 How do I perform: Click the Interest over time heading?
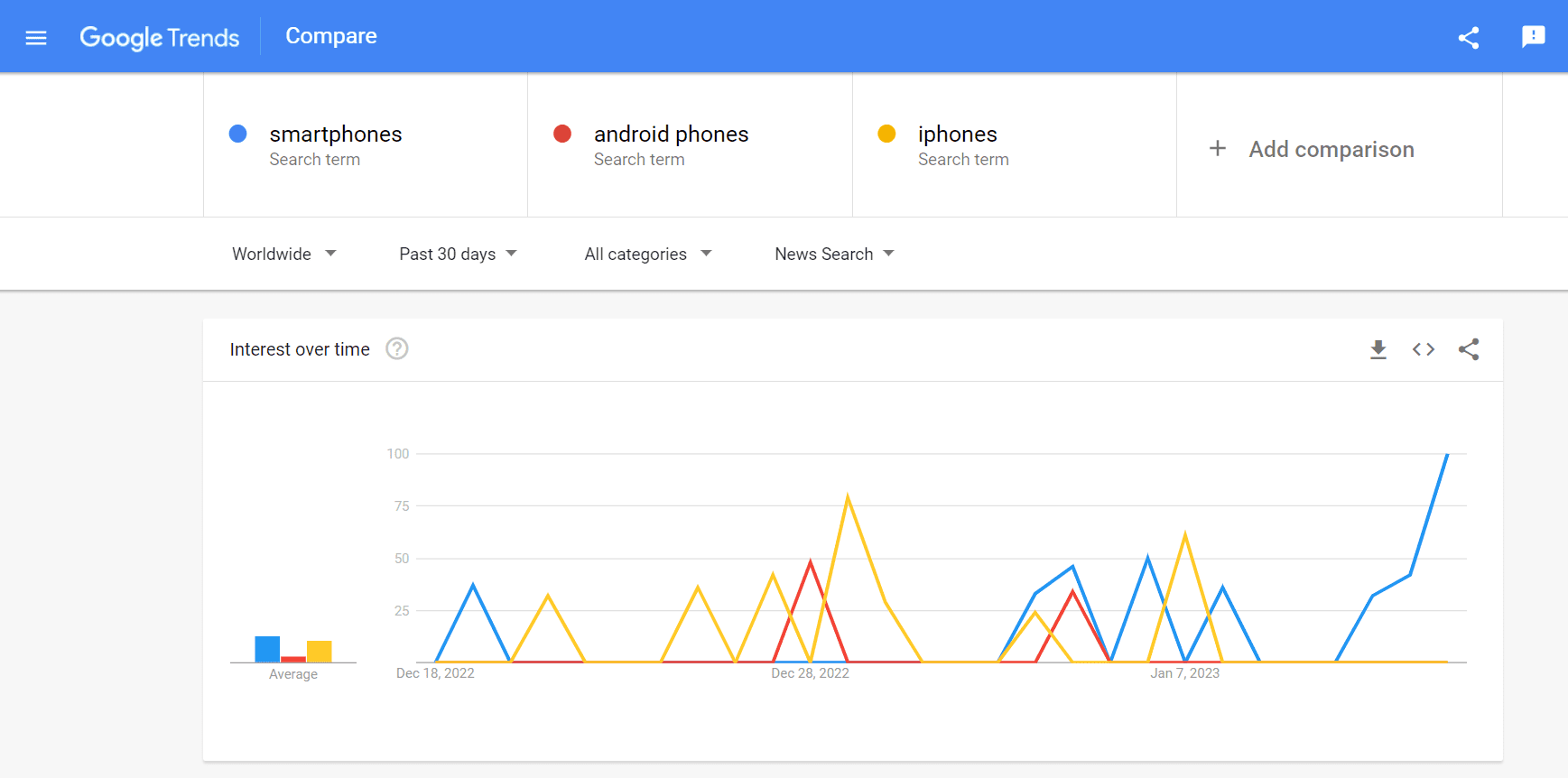tap(300, 349)
